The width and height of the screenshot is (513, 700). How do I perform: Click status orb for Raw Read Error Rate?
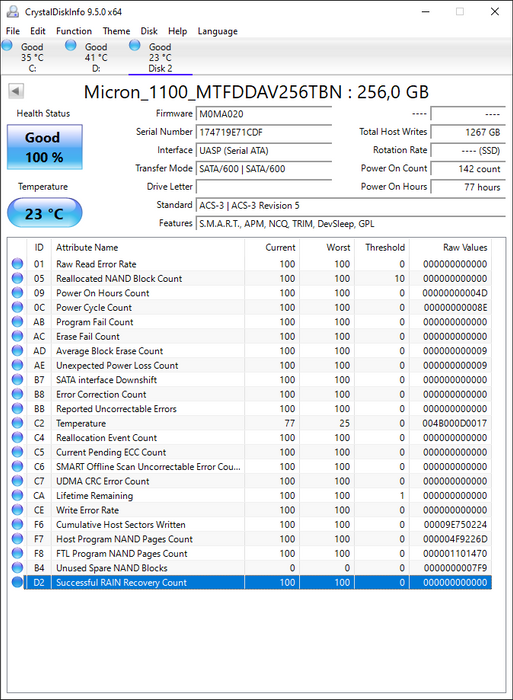click(x=17, y=264)
